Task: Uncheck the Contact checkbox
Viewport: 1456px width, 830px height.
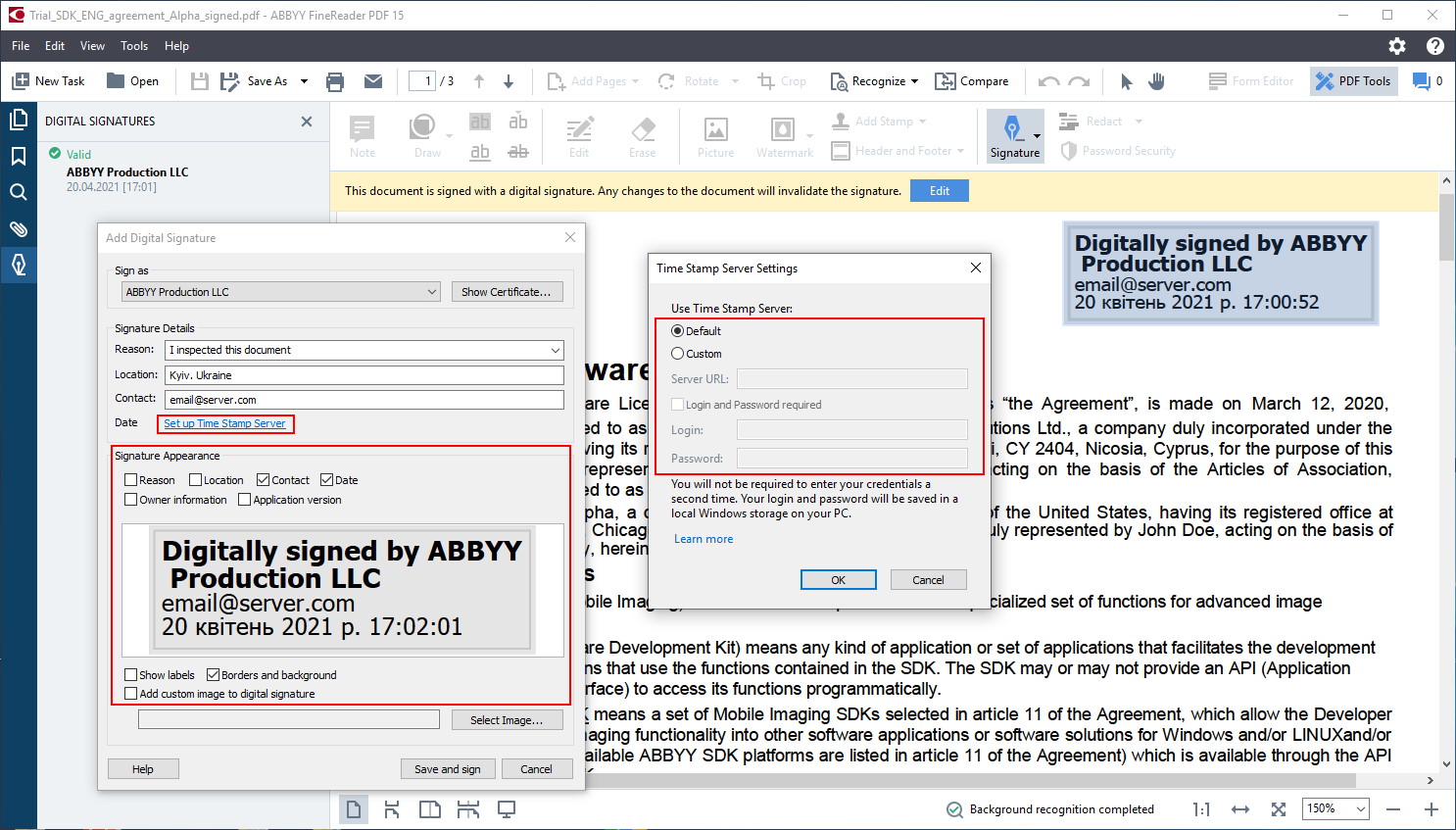Action: pyautogui.click(x=263, y=480)
